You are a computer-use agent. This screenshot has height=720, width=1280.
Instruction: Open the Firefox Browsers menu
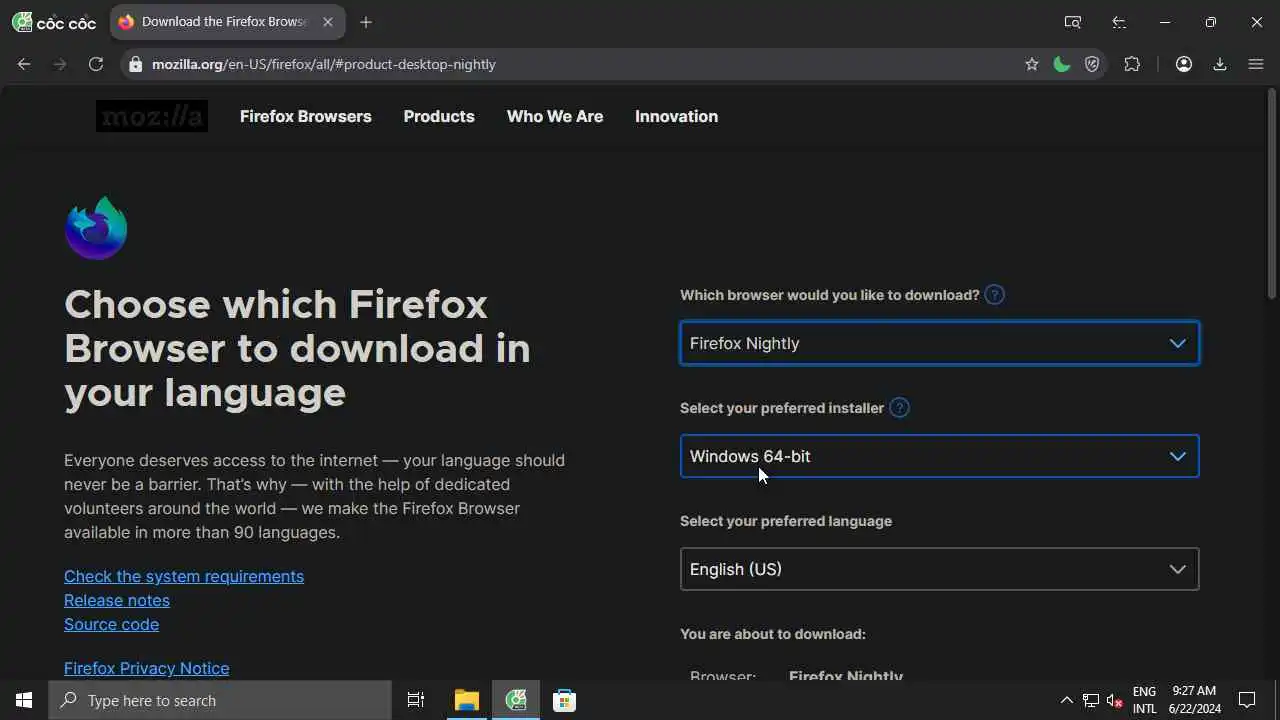point(305,116)
